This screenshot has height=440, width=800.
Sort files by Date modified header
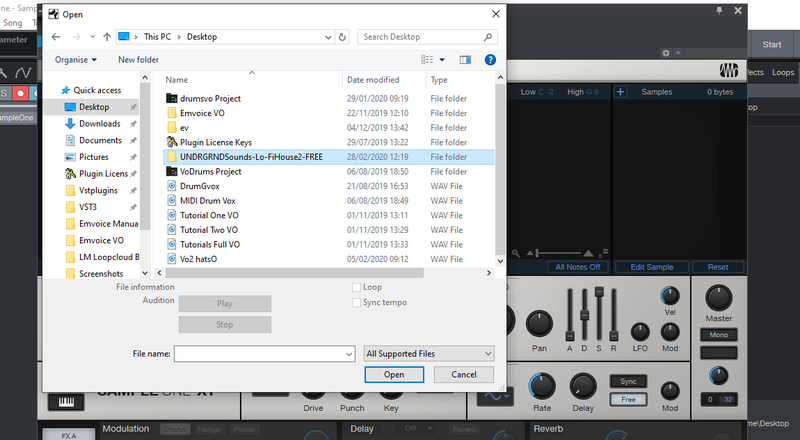click(373, 80)
